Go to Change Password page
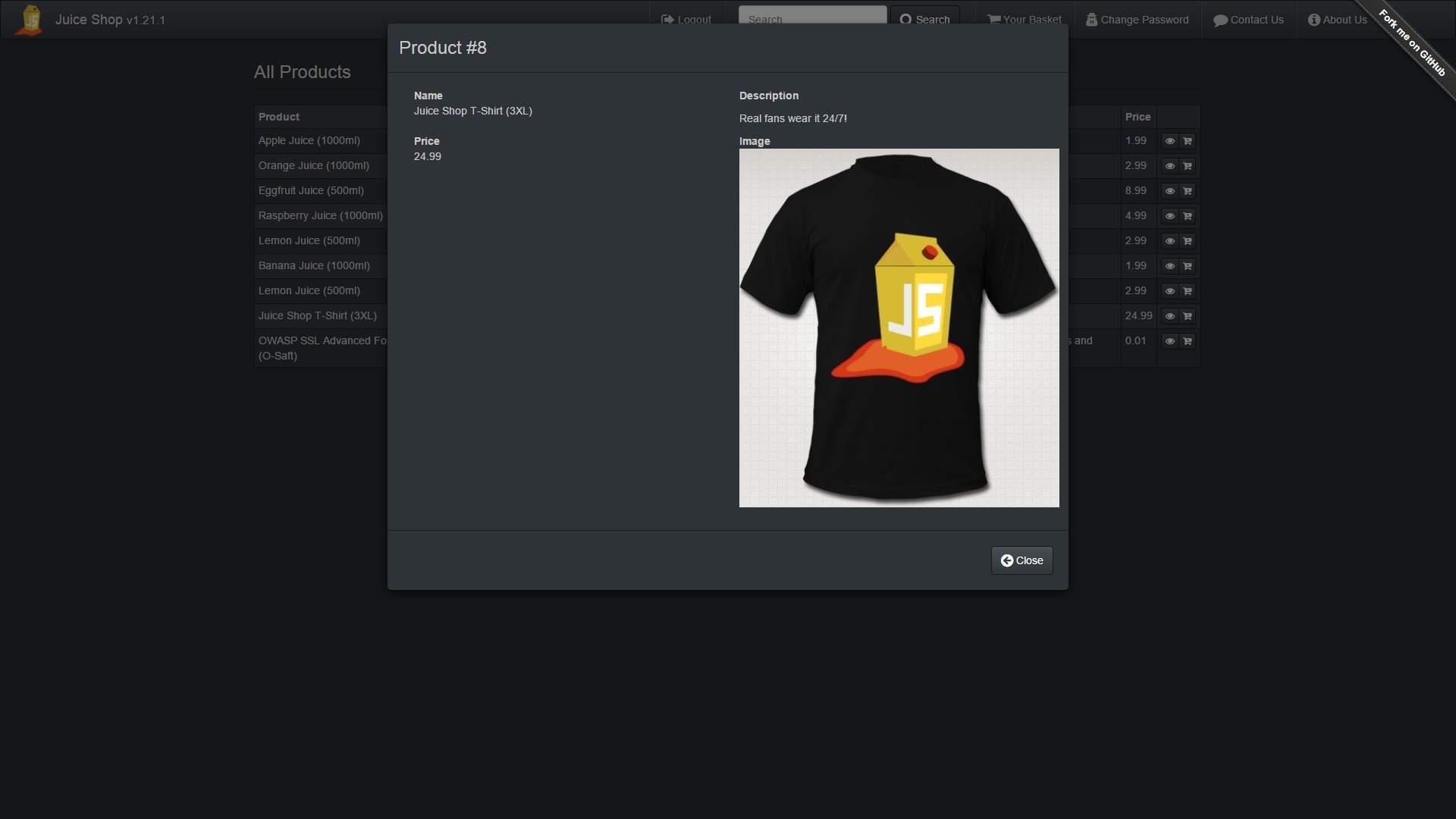The width and height of the screenshot is (1456, 819). tap(1137, 20)
